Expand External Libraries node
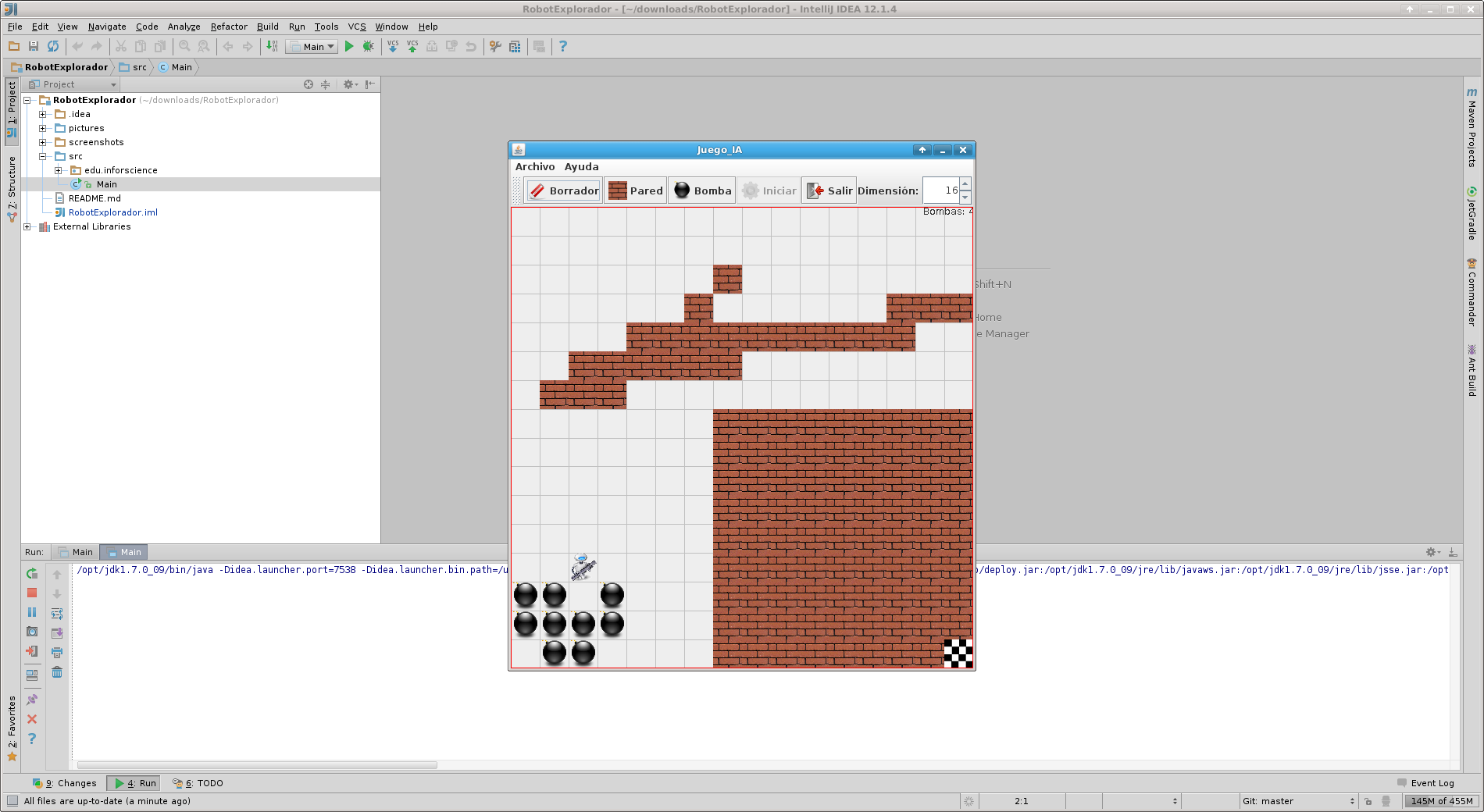This screenshot has height=812, width=1484. point(27,226)
